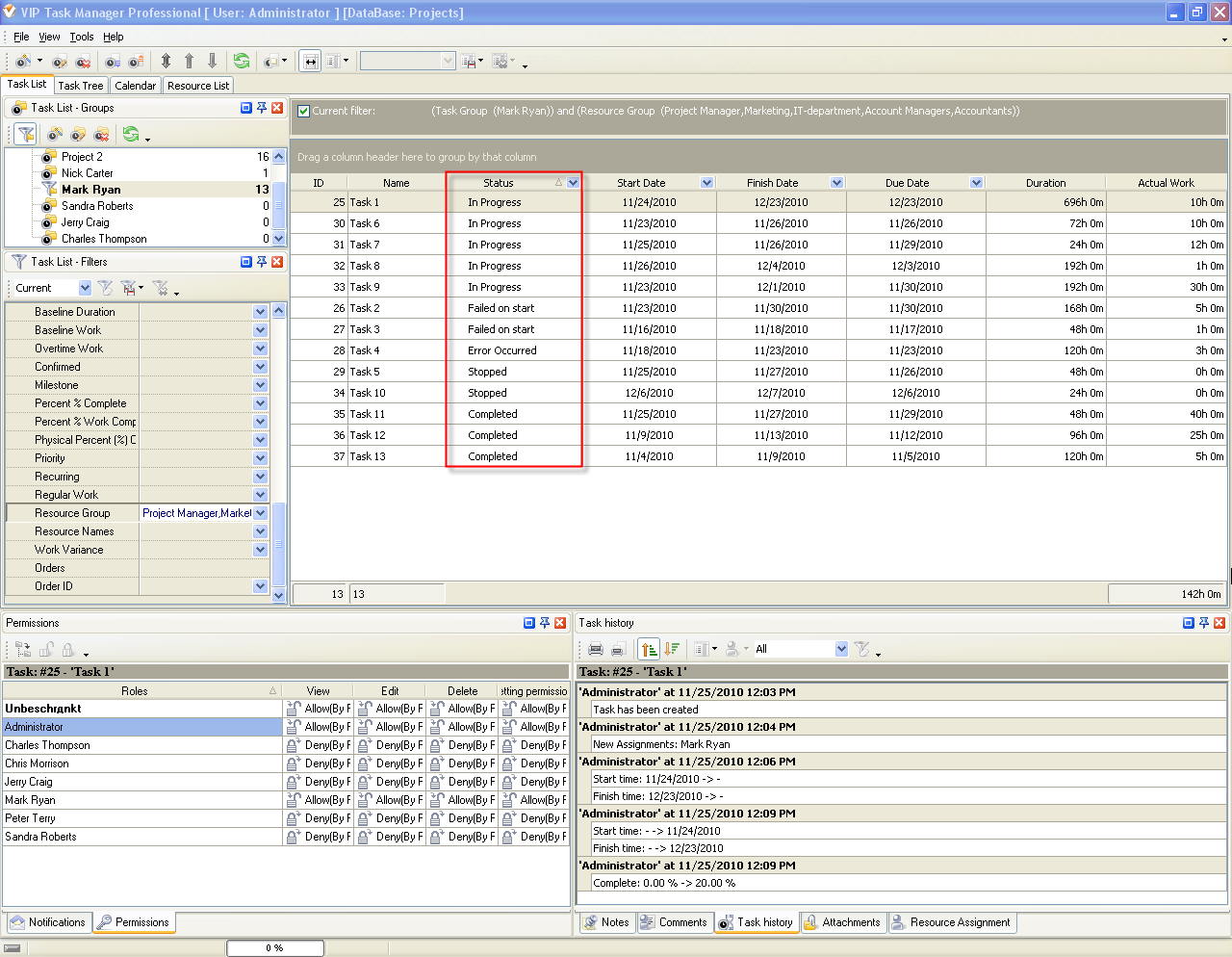Expand the Resource Group filter dropdown

[260, 513]
